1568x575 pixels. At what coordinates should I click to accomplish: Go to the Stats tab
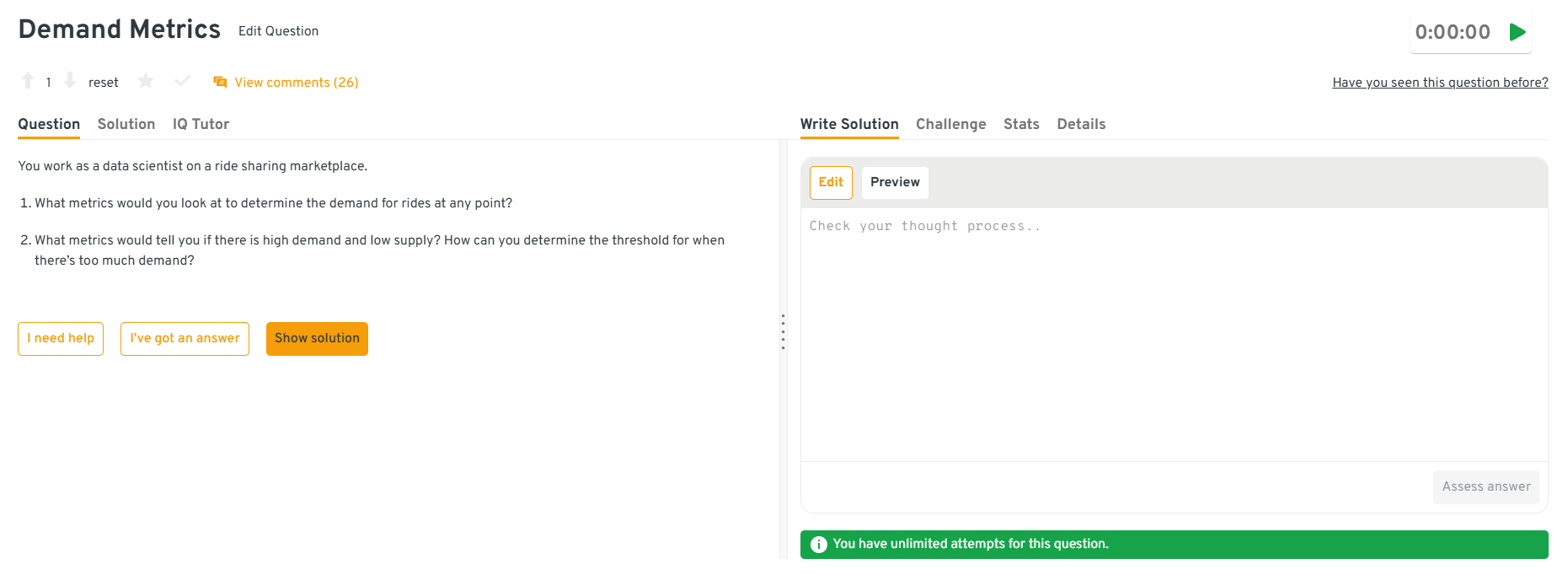pyautogui.click(x=1021, y=124)
